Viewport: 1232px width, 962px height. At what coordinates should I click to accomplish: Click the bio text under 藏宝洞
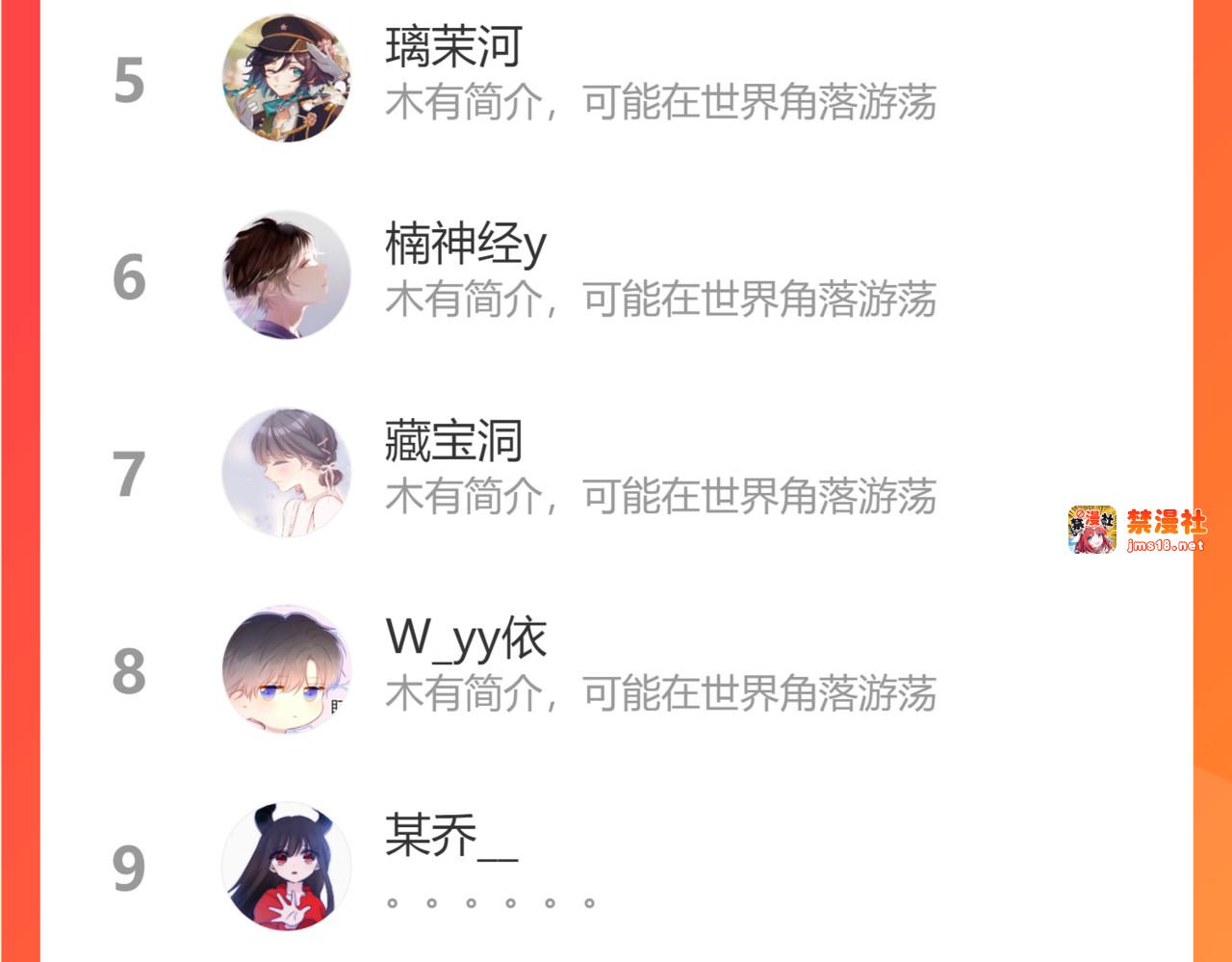point(661,497)
